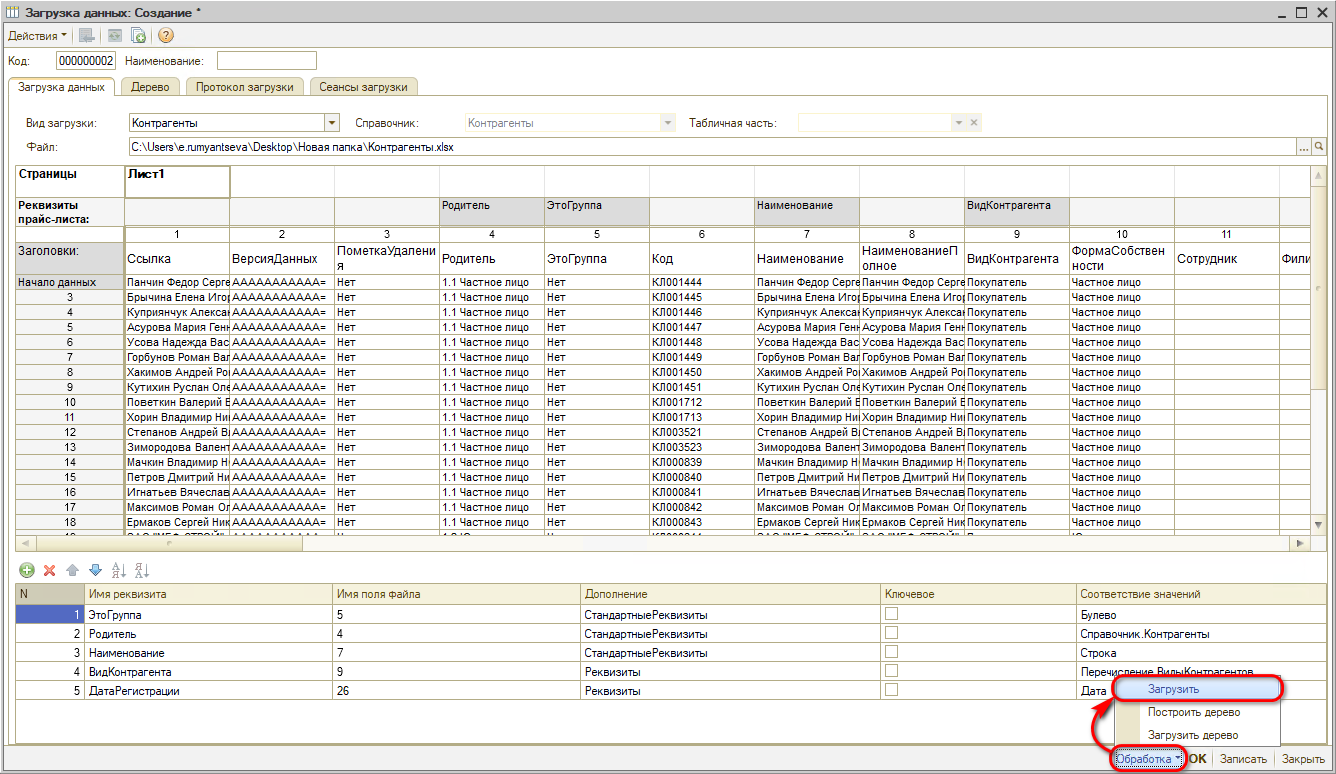
Task: Click the spreadsheet horizontal scrollbar right arrow
Action: (1300, 543)
